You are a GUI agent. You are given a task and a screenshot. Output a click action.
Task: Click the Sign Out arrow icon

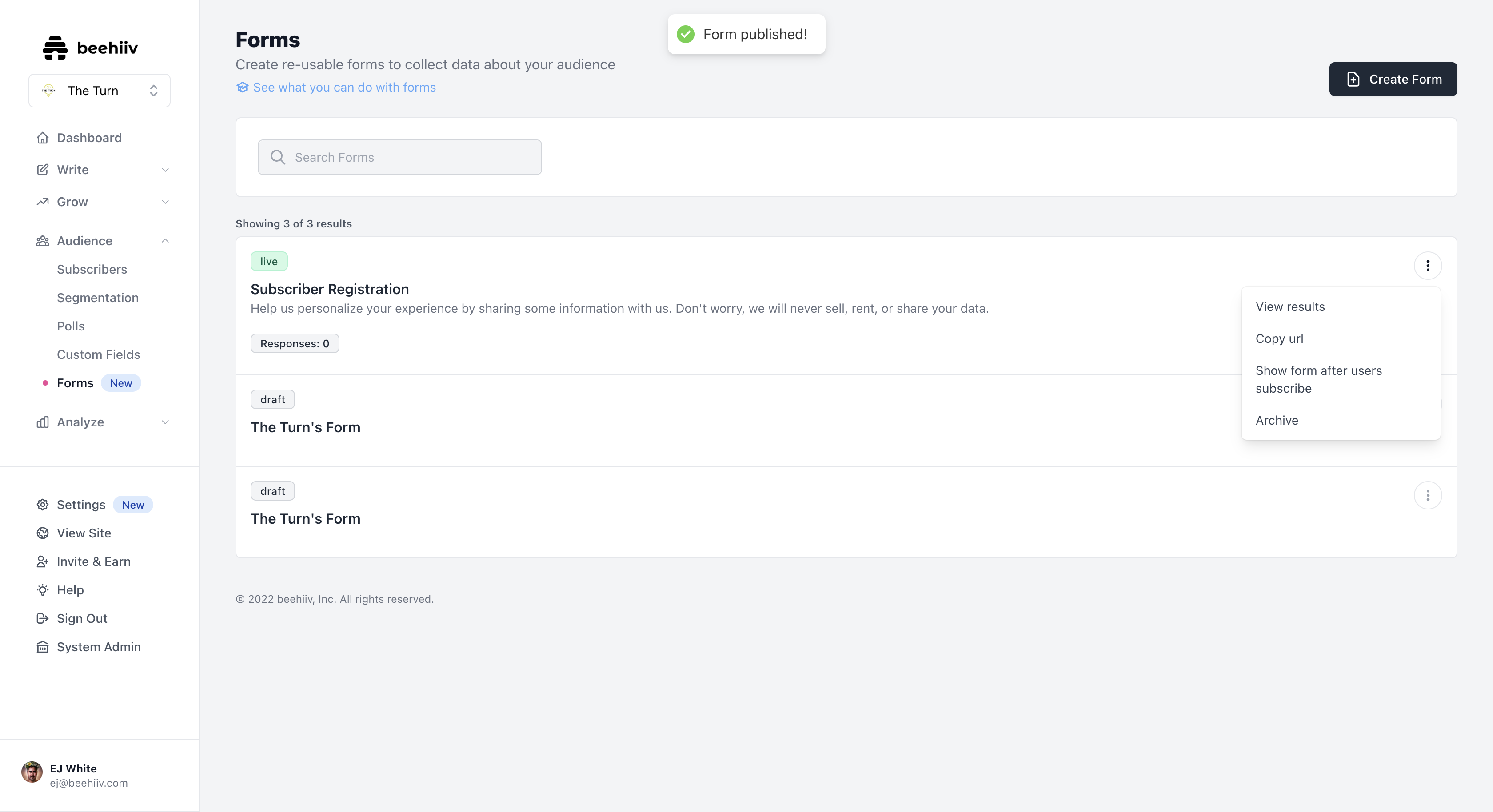click(x=42, y=618)
